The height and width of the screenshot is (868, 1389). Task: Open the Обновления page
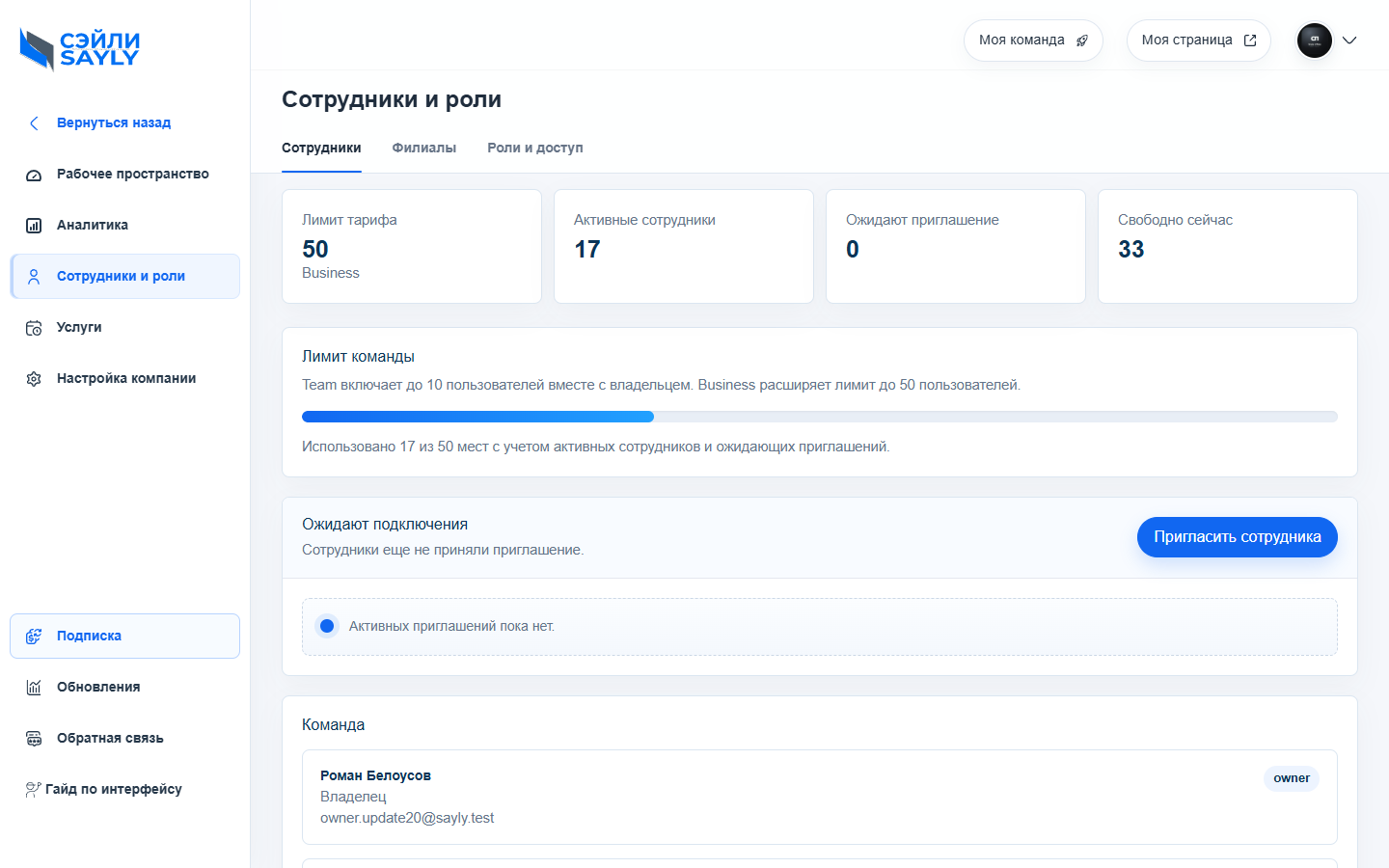click(125, 688)
